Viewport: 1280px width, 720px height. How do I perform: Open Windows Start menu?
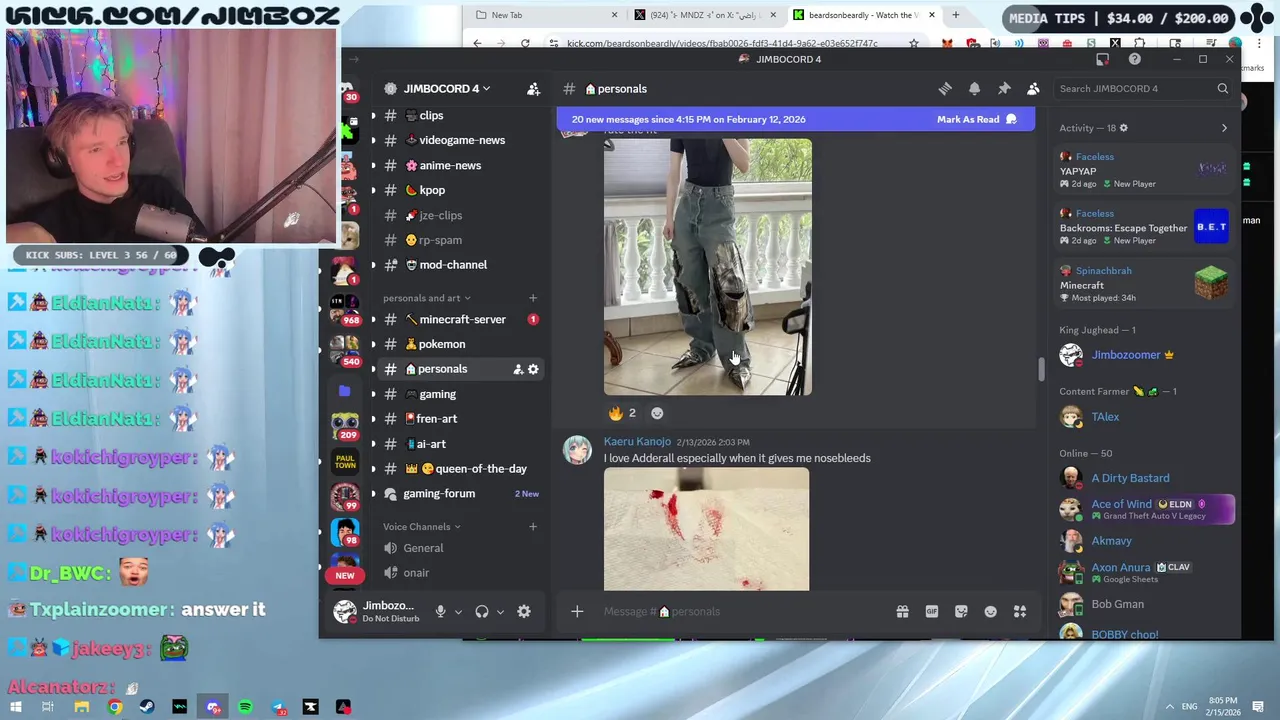16,707
